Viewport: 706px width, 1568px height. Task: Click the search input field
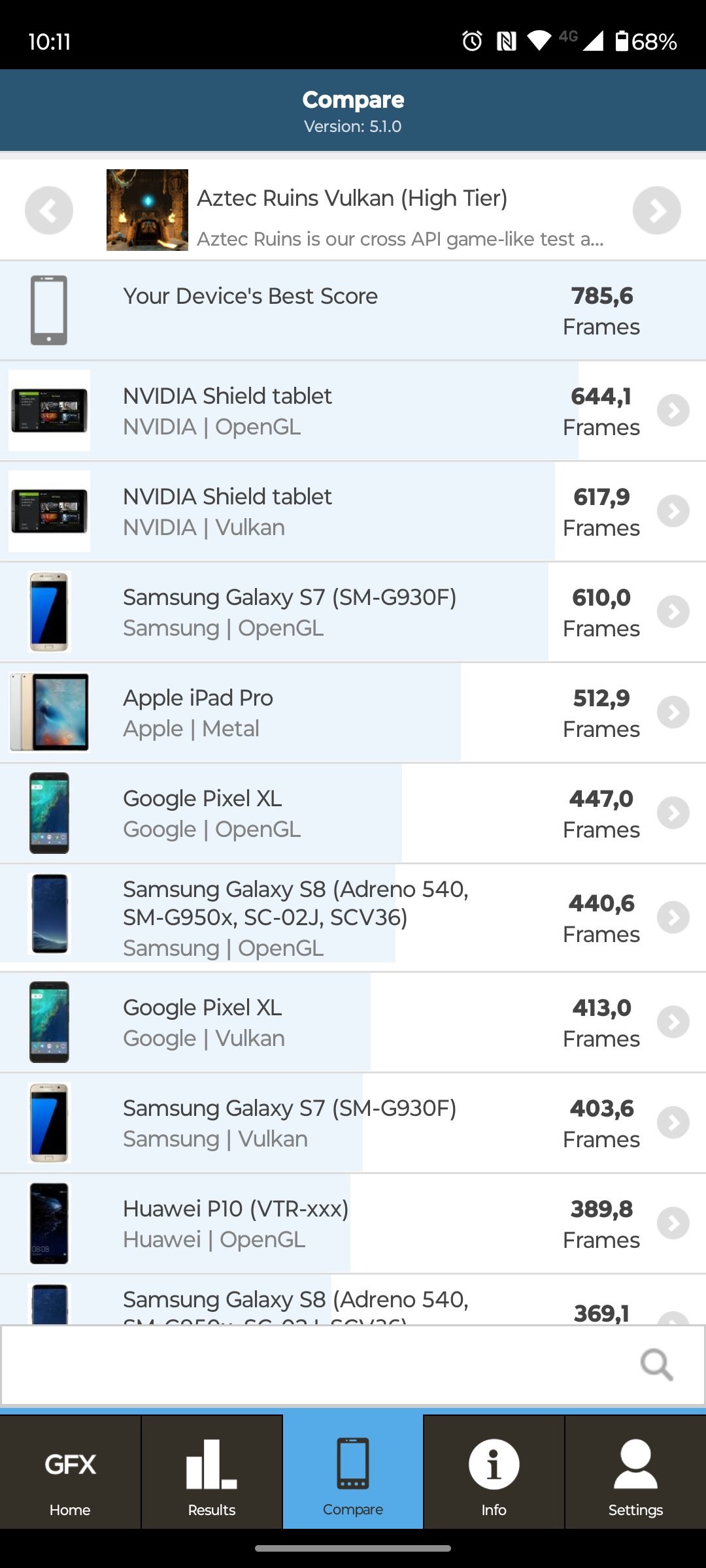314,1364
